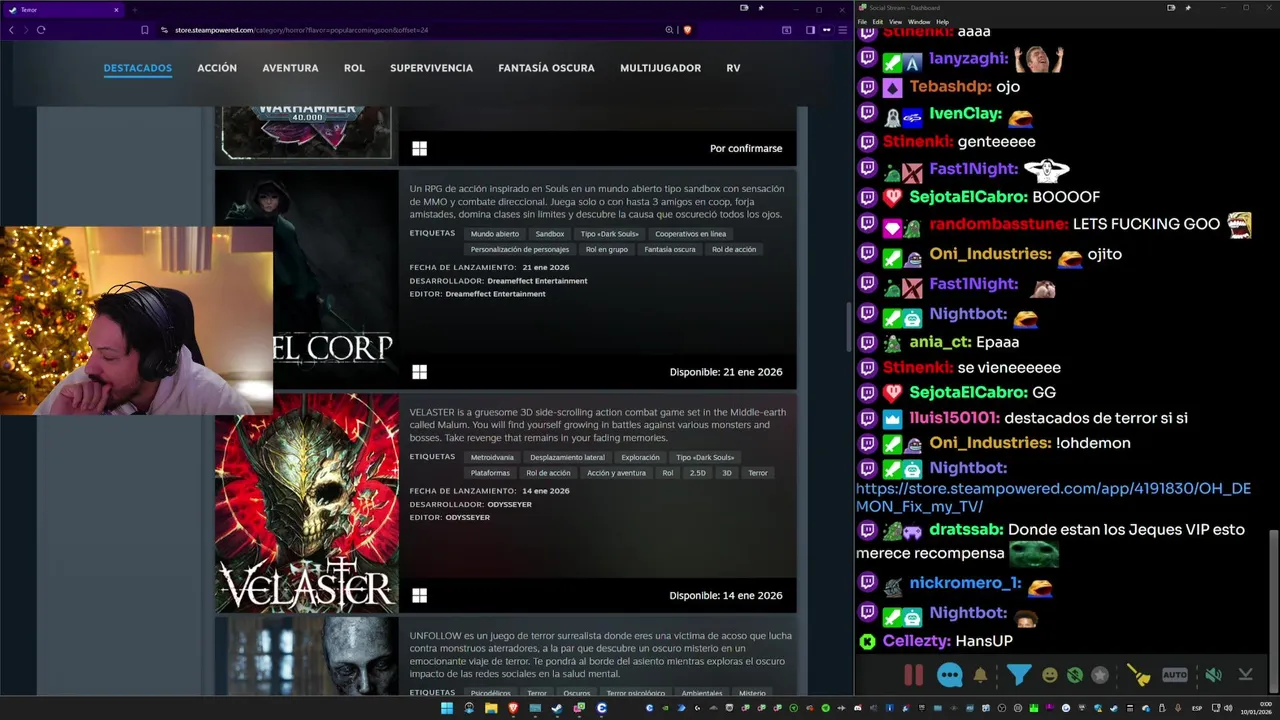Open the File menu in Social Stream

pyautogui.click(x=862, y=21)
